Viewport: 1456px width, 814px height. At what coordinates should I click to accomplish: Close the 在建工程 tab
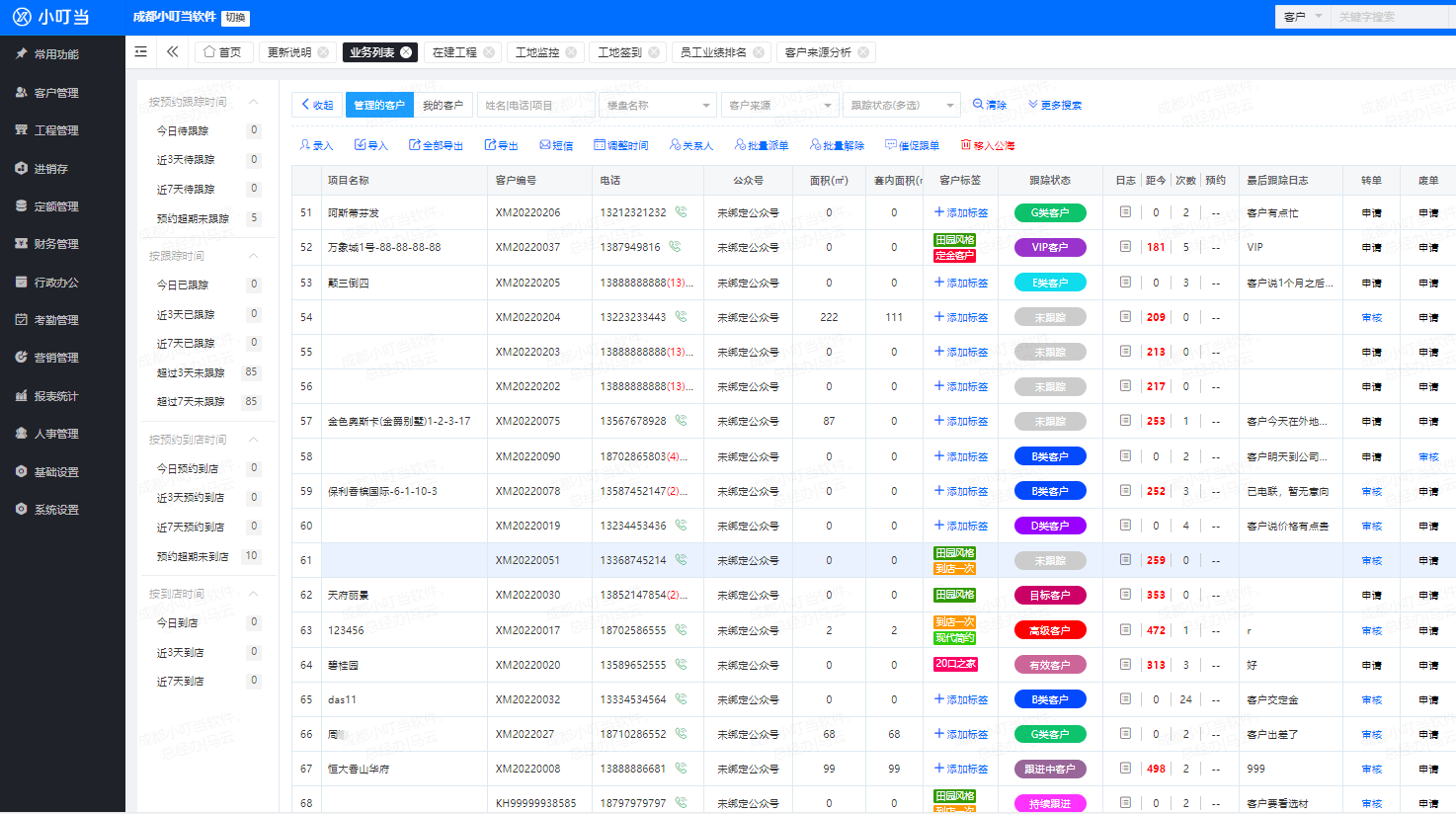coord(489,52)
